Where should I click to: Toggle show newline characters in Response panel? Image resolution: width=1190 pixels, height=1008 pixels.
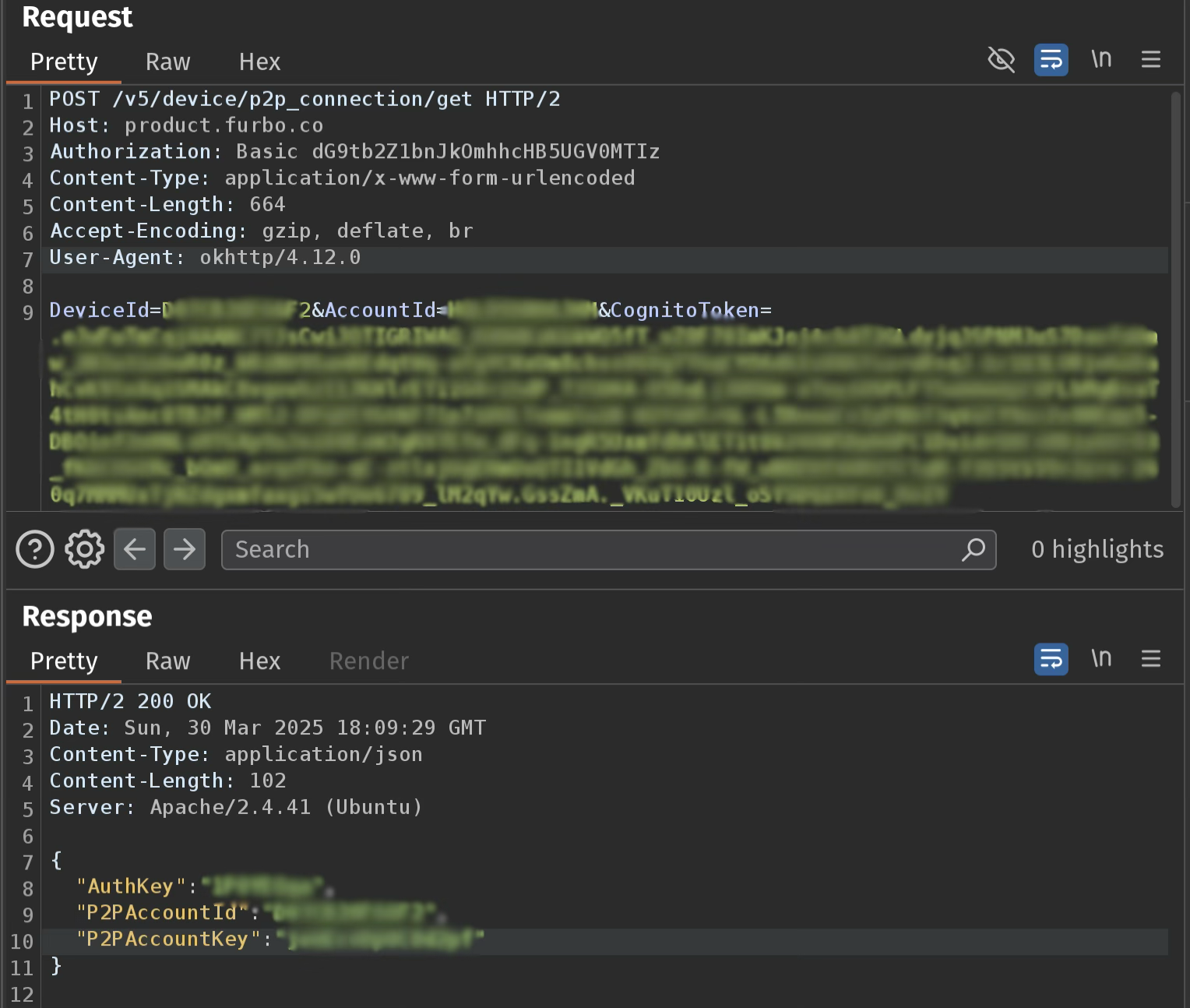click(1101, 658)
